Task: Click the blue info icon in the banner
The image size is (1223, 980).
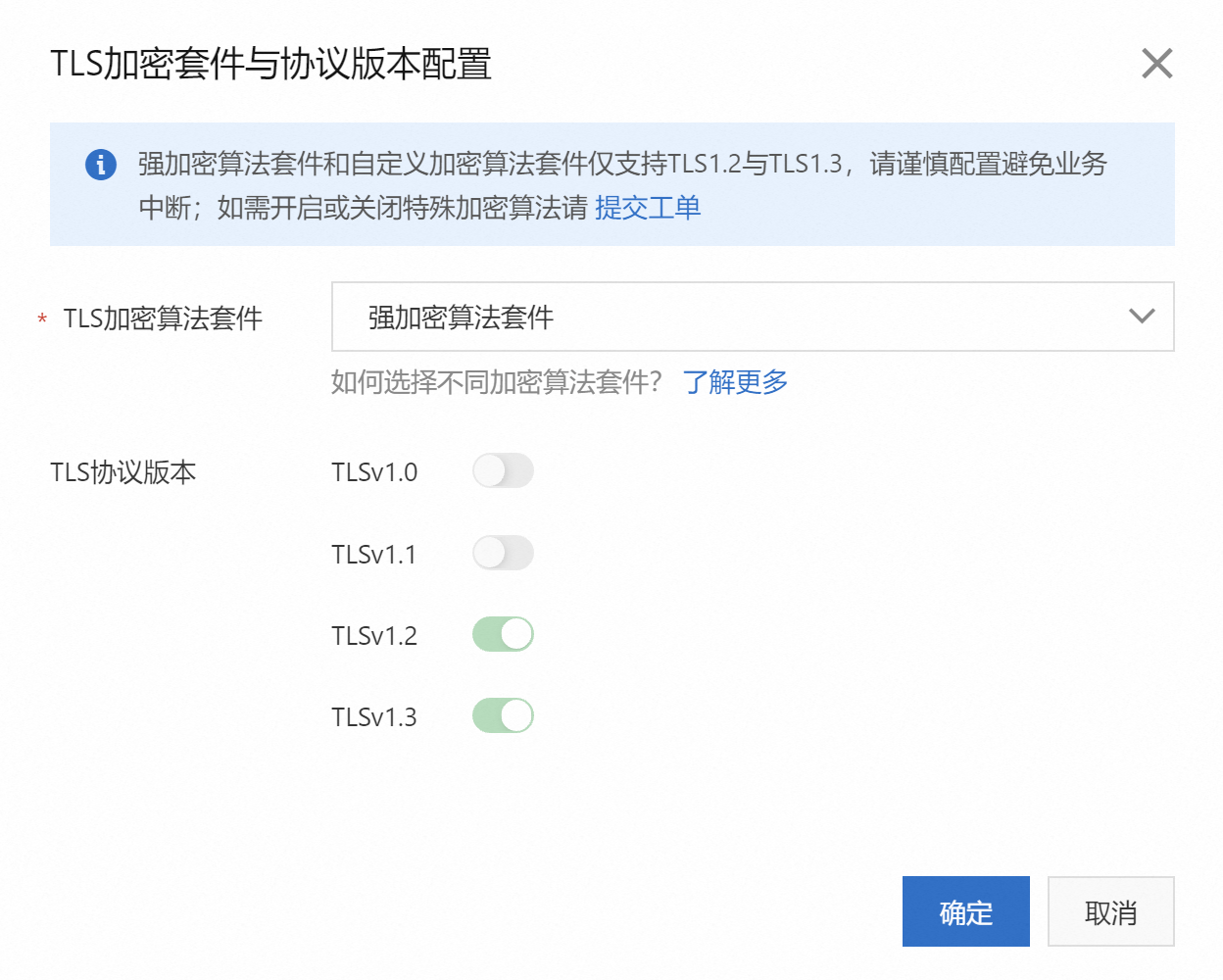Action: point(101,165)
